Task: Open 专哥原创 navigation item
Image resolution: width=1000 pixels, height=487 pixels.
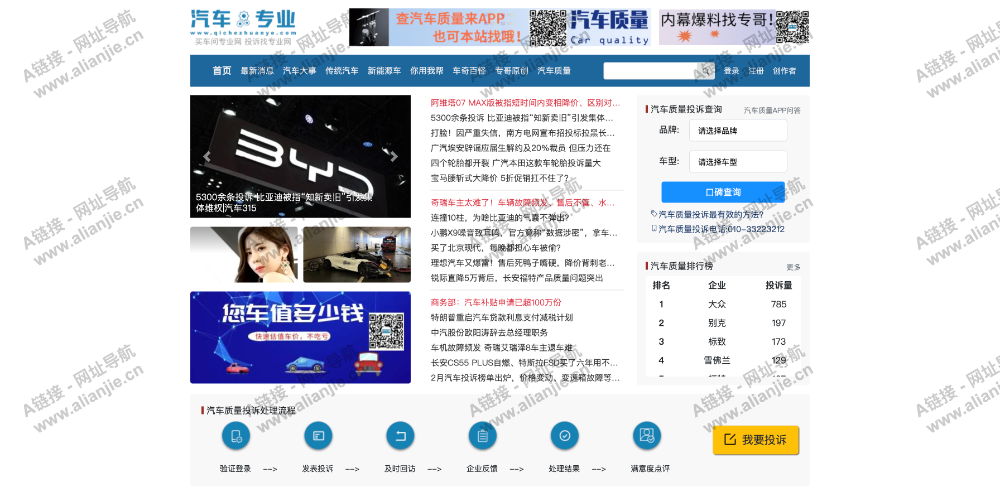Action: (x=511, y=71)
